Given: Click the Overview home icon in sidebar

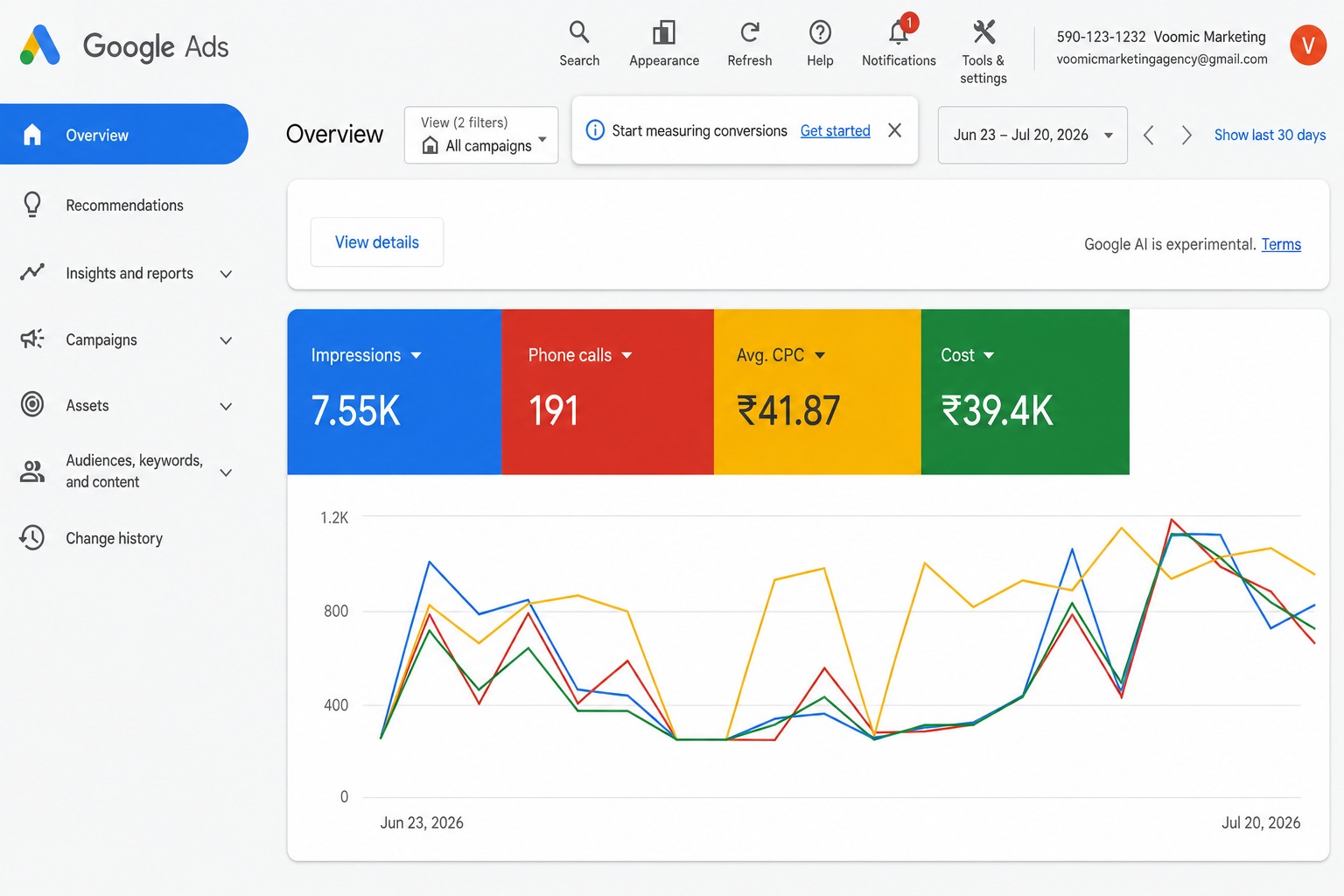Looking at the screenshot, I should (x=32, y=135).
